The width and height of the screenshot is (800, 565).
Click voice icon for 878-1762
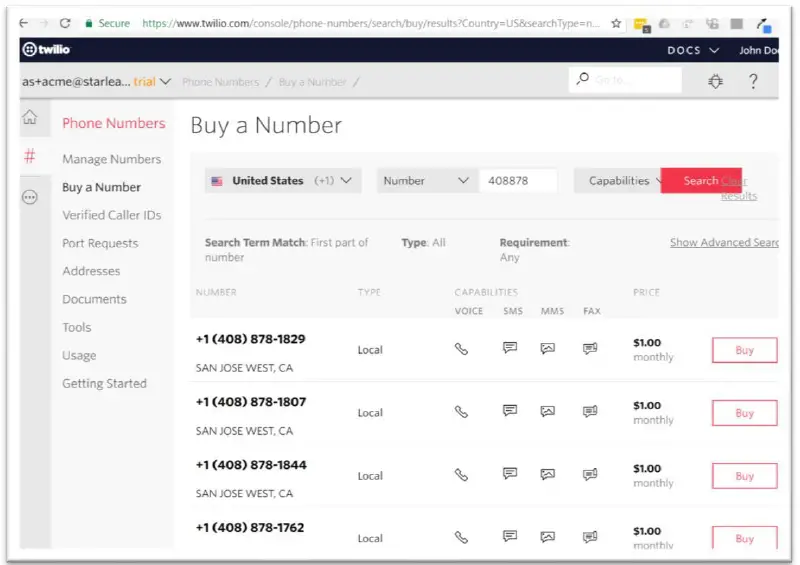point(461,537)
